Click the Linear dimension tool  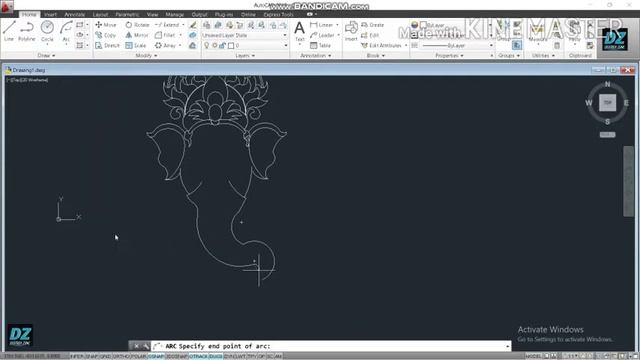[x=322, y=25]
